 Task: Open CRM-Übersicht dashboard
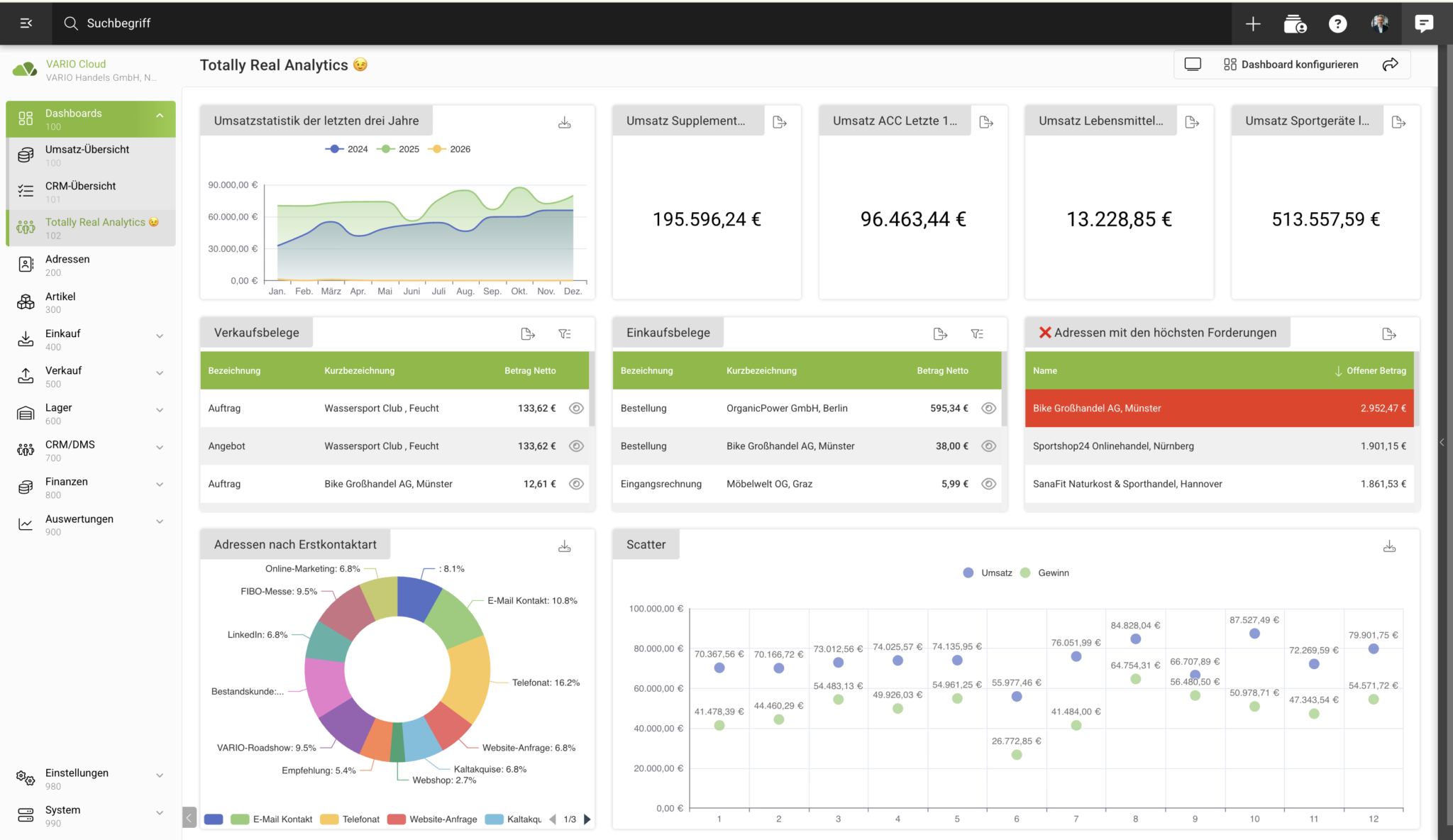click(x=90, y=192)
